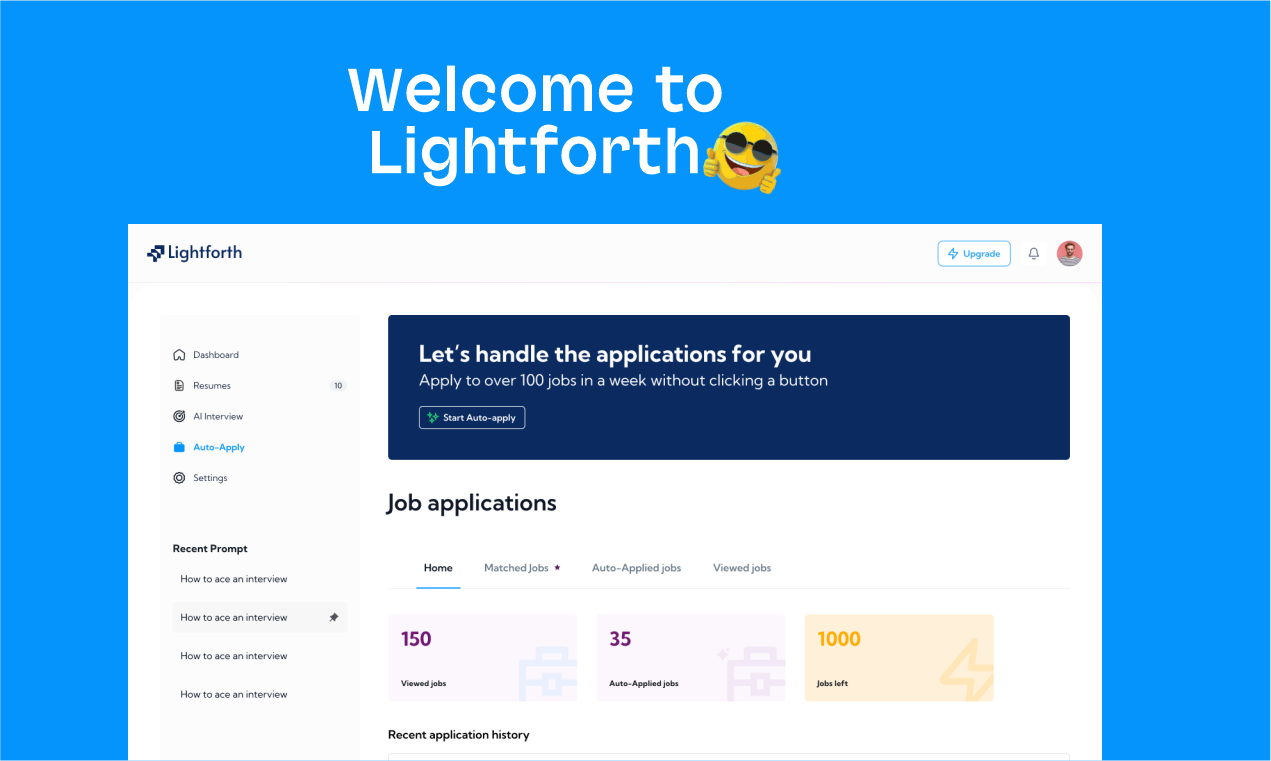Click the 'Job applications' heading
This screenshot has width=1271, height=761.
point(472,503)
